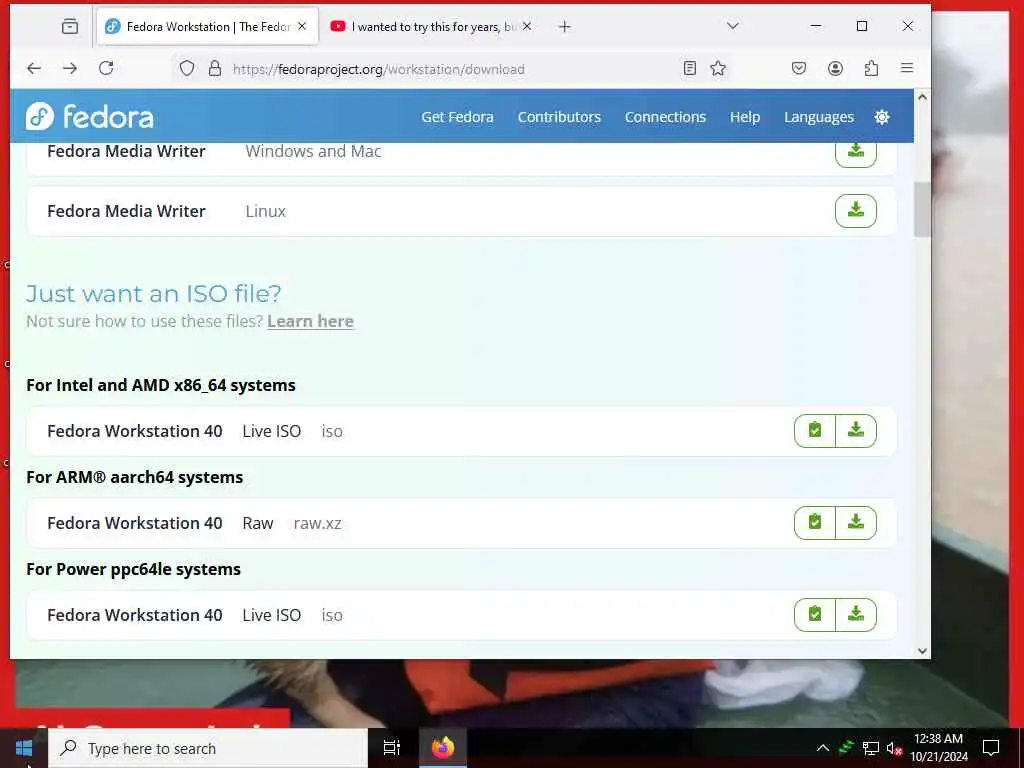
Task: Download Fedora Media Writer for Windows and Mac
Action: click(x=856, y=153)
